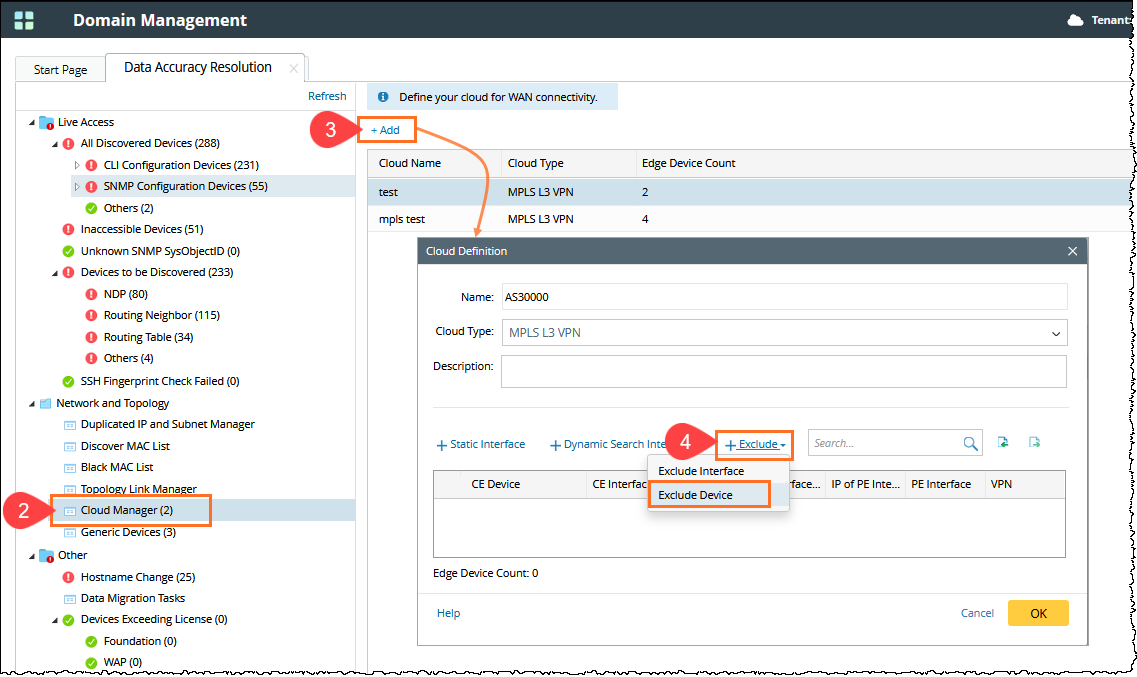Add a Static Interface
This screenshot has height=677, width=1137.
[x=481, y=444]
